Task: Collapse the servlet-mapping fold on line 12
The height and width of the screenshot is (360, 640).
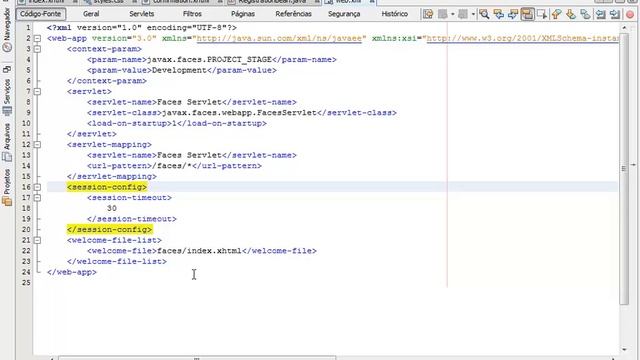Action: coord(37,144)
